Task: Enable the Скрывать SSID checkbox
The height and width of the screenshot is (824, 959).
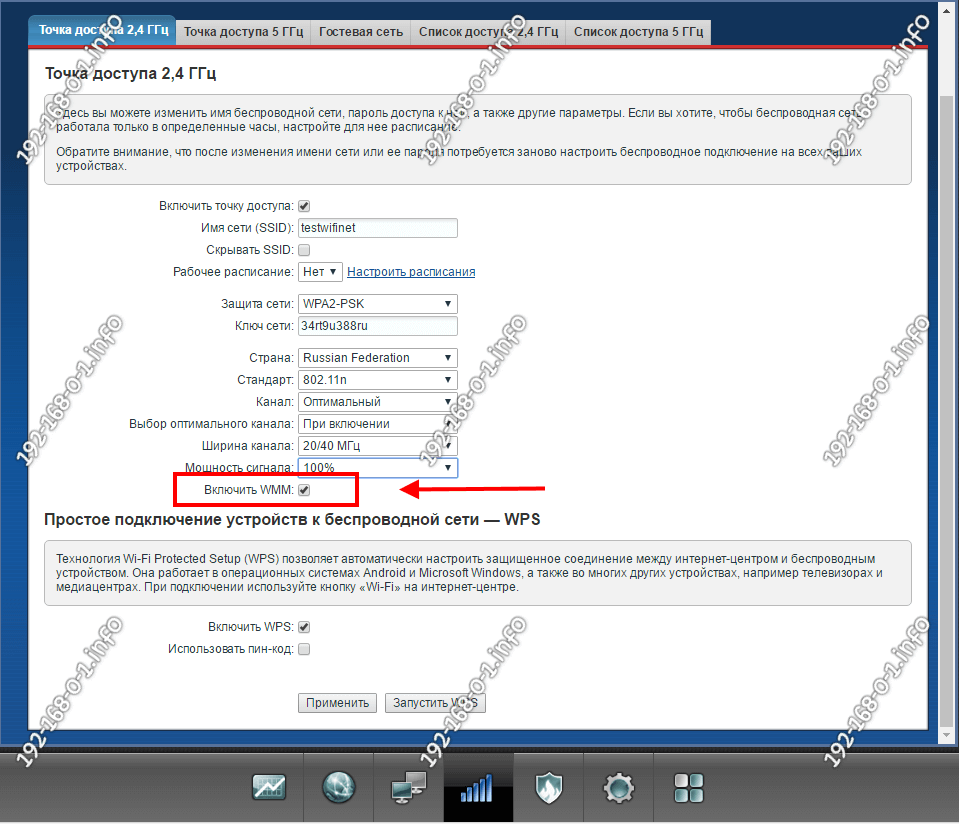Action: pyautogui.click(x=304, y=250)
